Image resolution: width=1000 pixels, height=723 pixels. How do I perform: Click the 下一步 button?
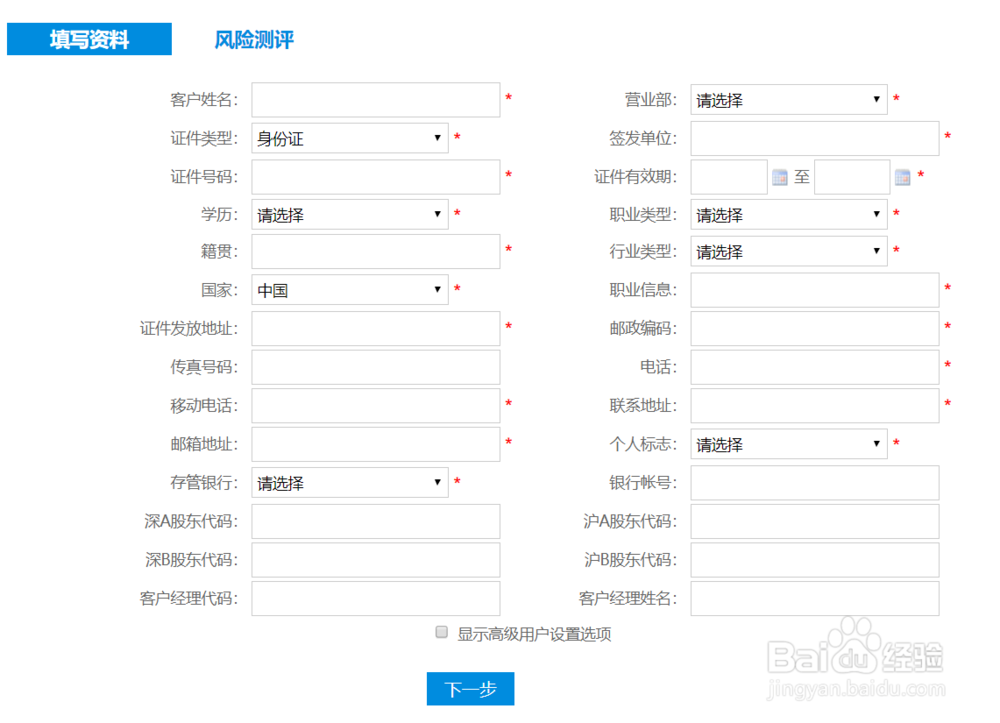coord(469,689)
